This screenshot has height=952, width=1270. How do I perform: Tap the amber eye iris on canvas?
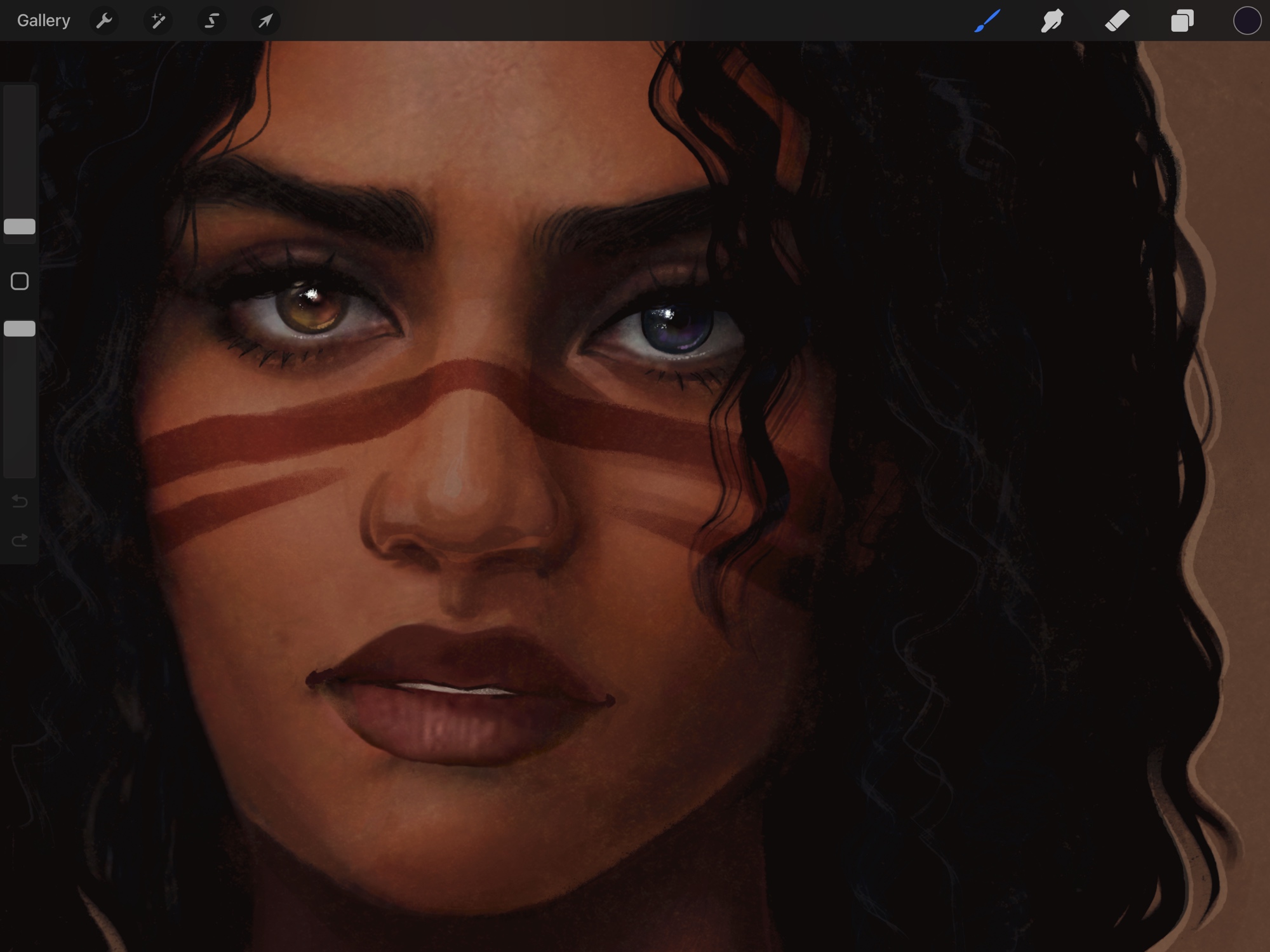(311, 310)
